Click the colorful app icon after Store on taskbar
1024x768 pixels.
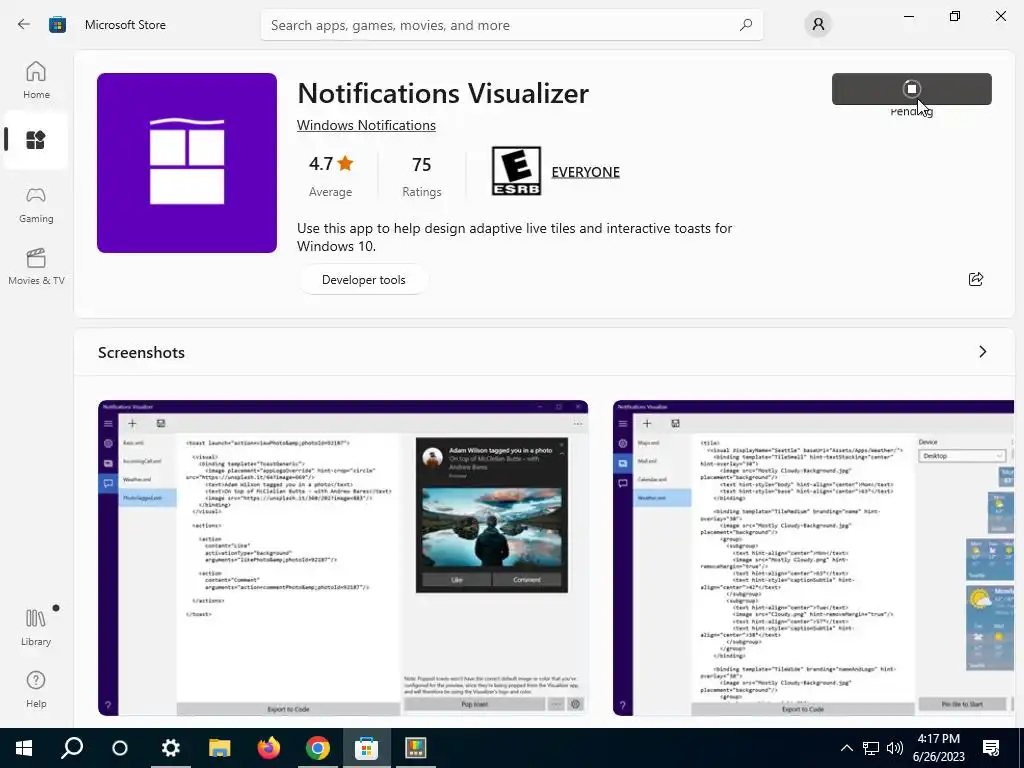click(415, 748)
